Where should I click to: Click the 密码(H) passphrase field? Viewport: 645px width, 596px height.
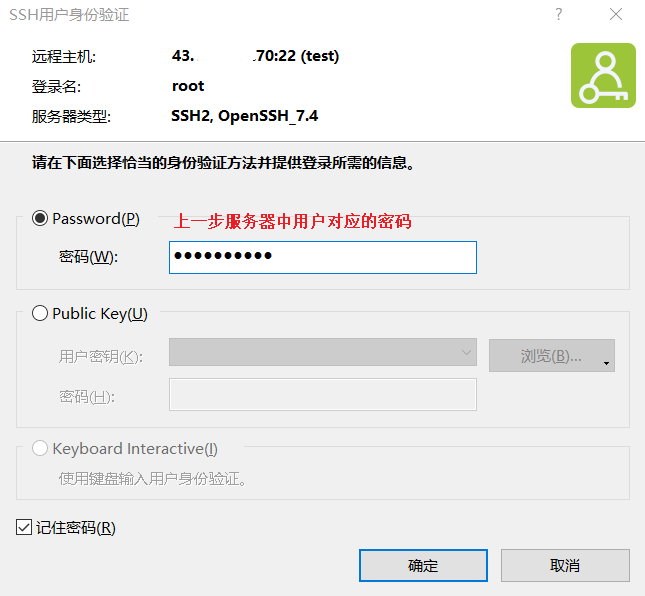(322, 395)
